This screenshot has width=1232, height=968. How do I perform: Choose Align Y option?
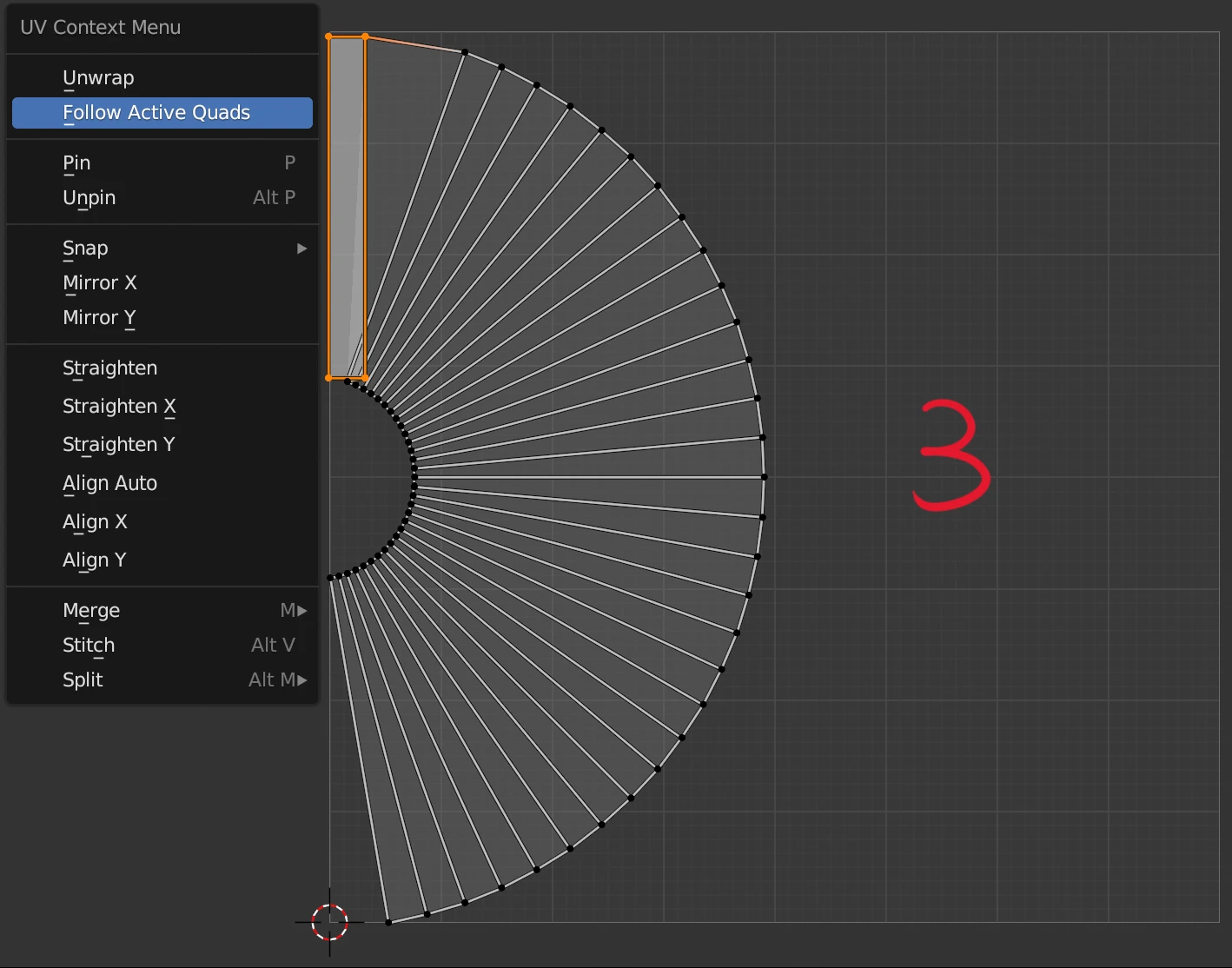click(x=94, y=560)
